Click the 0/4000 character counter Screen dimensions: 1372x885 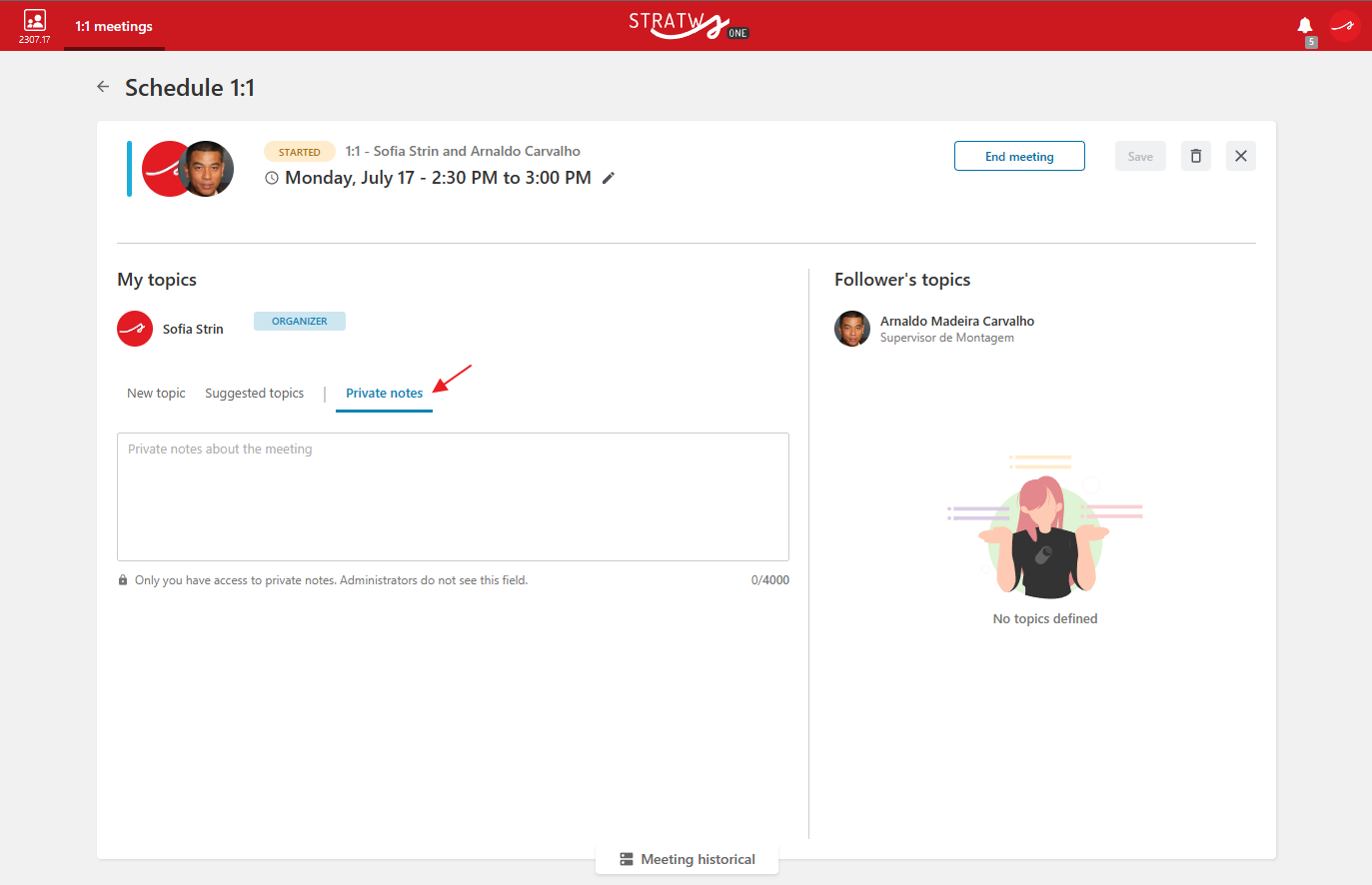pyautogui.click(x=770, y=580)
